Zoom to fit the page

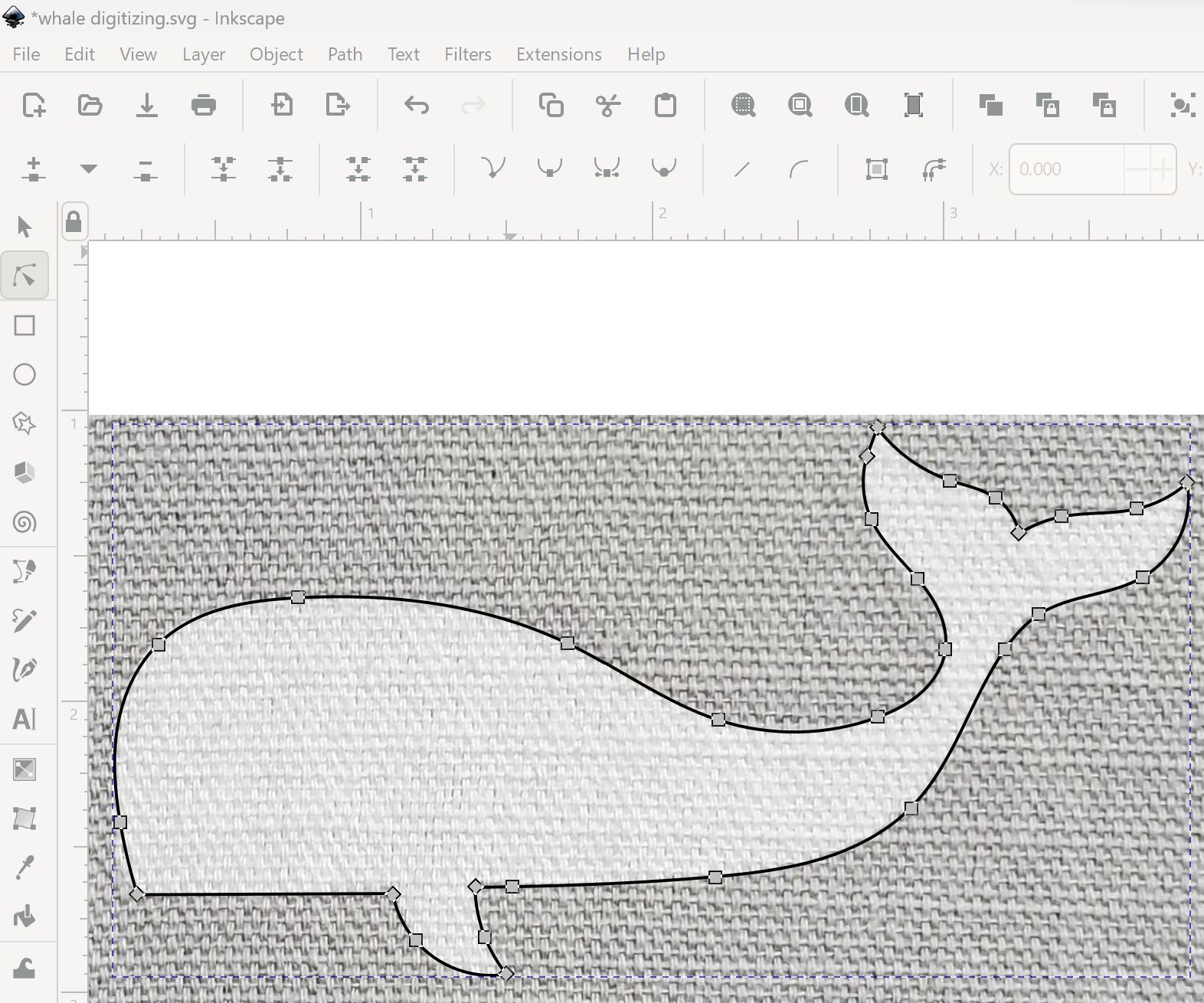pos(857,104)
